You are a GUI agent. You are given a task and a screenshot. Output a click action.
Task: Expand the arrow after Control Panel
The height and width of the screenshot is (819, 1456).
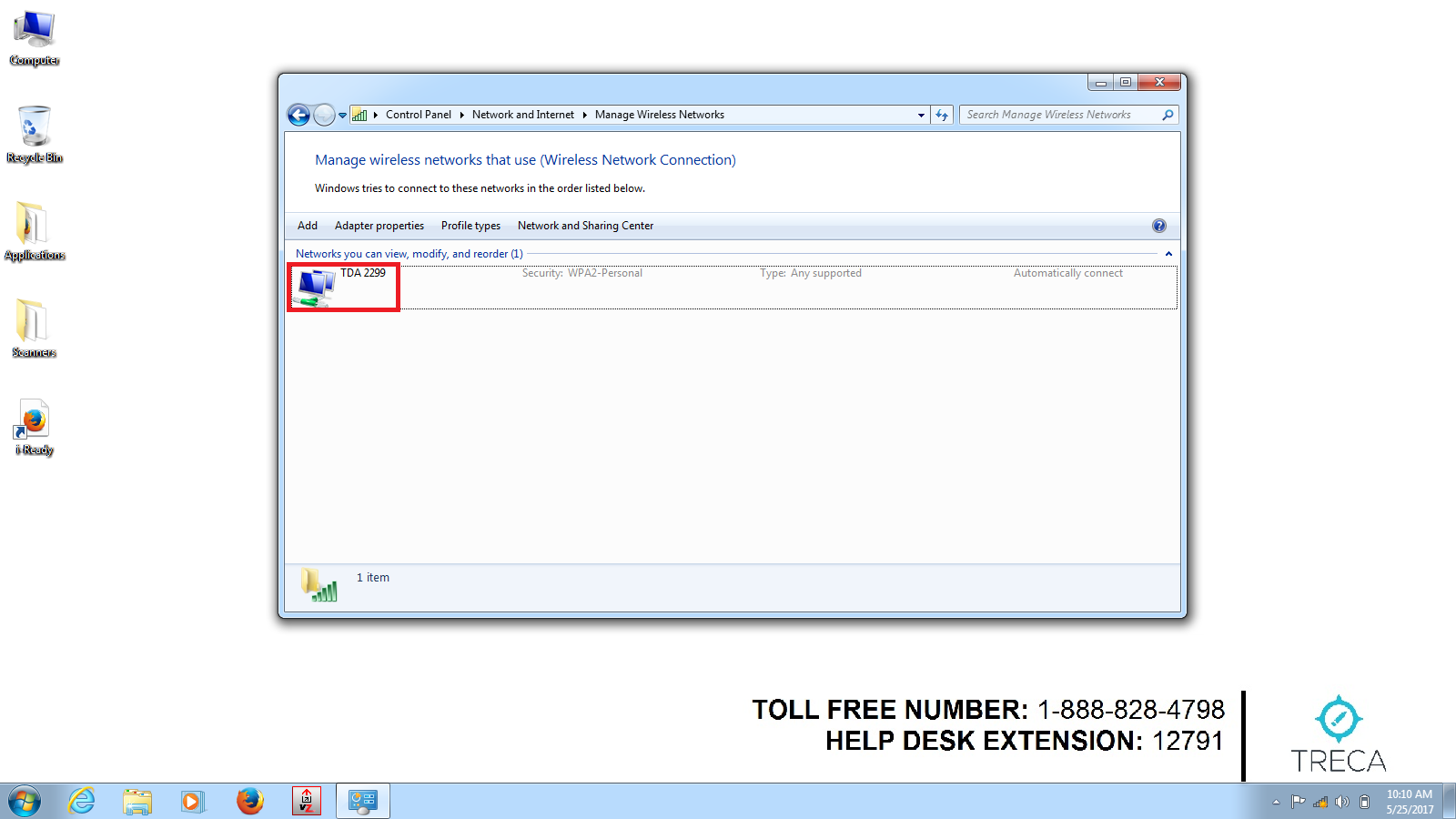[462, 115]
